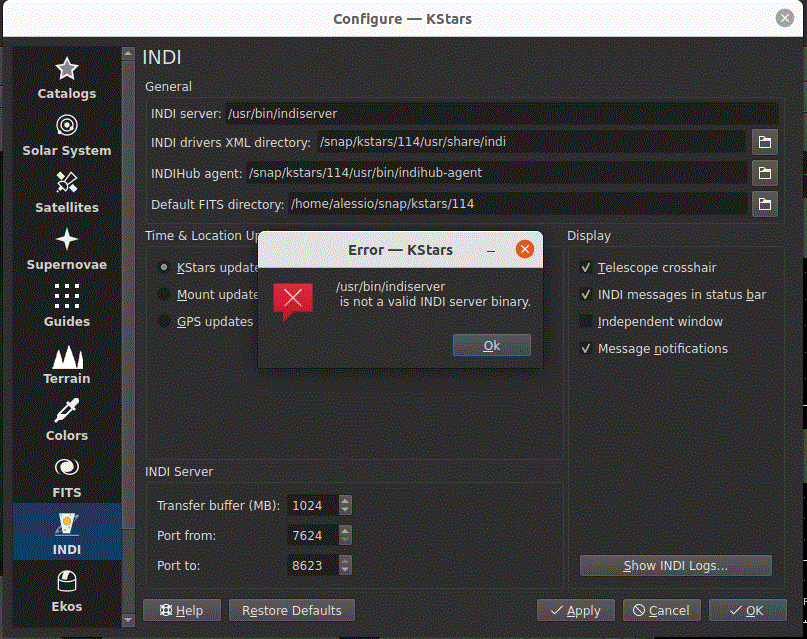The image size is (807, 639).
Task: Edit the Default FITS directory field
Action: (517, 204)
